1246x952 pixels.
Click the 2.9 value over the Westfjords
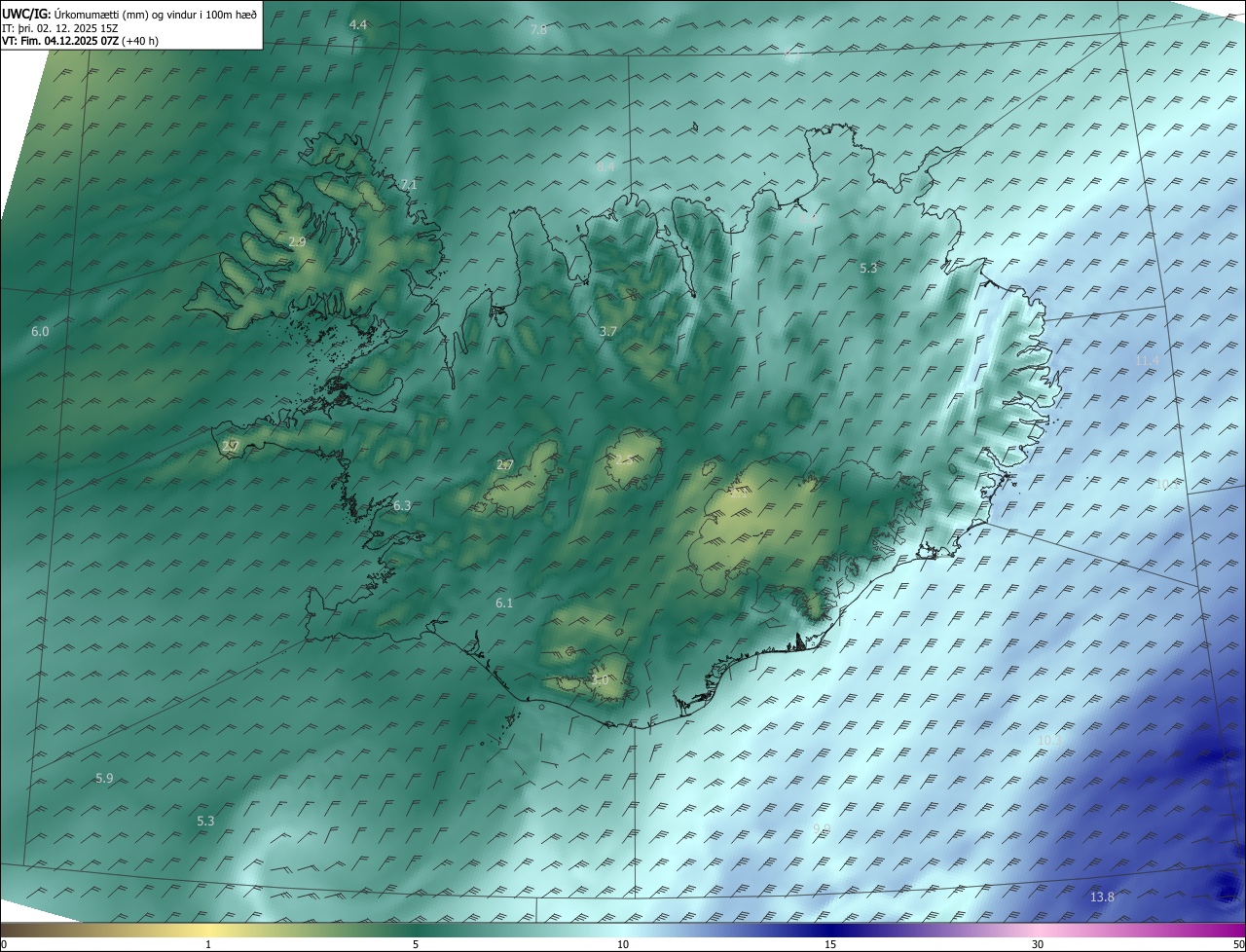(297, 241)
